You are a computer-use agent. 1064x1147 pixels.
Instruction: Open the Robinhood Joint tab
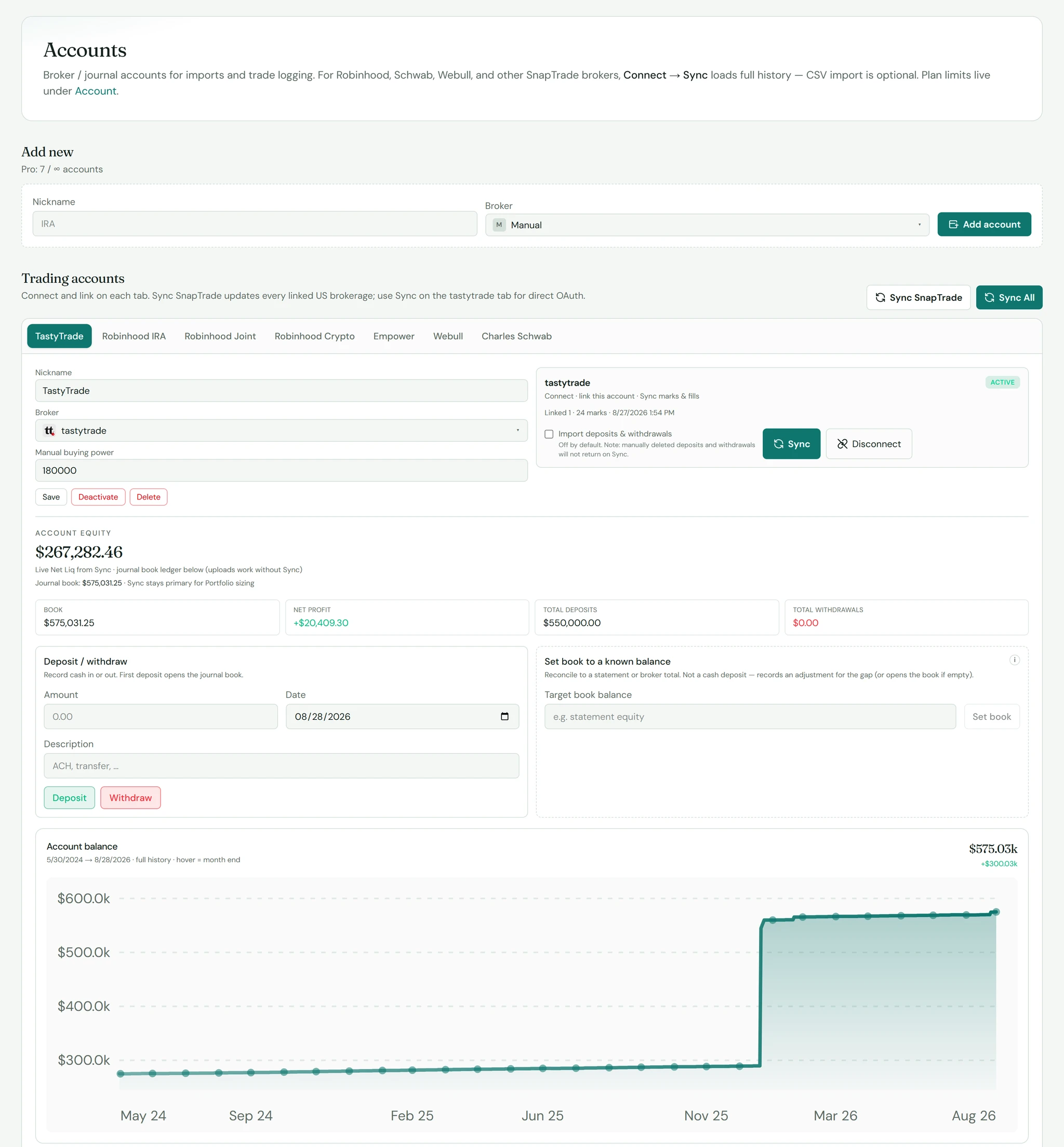[220, 336]
